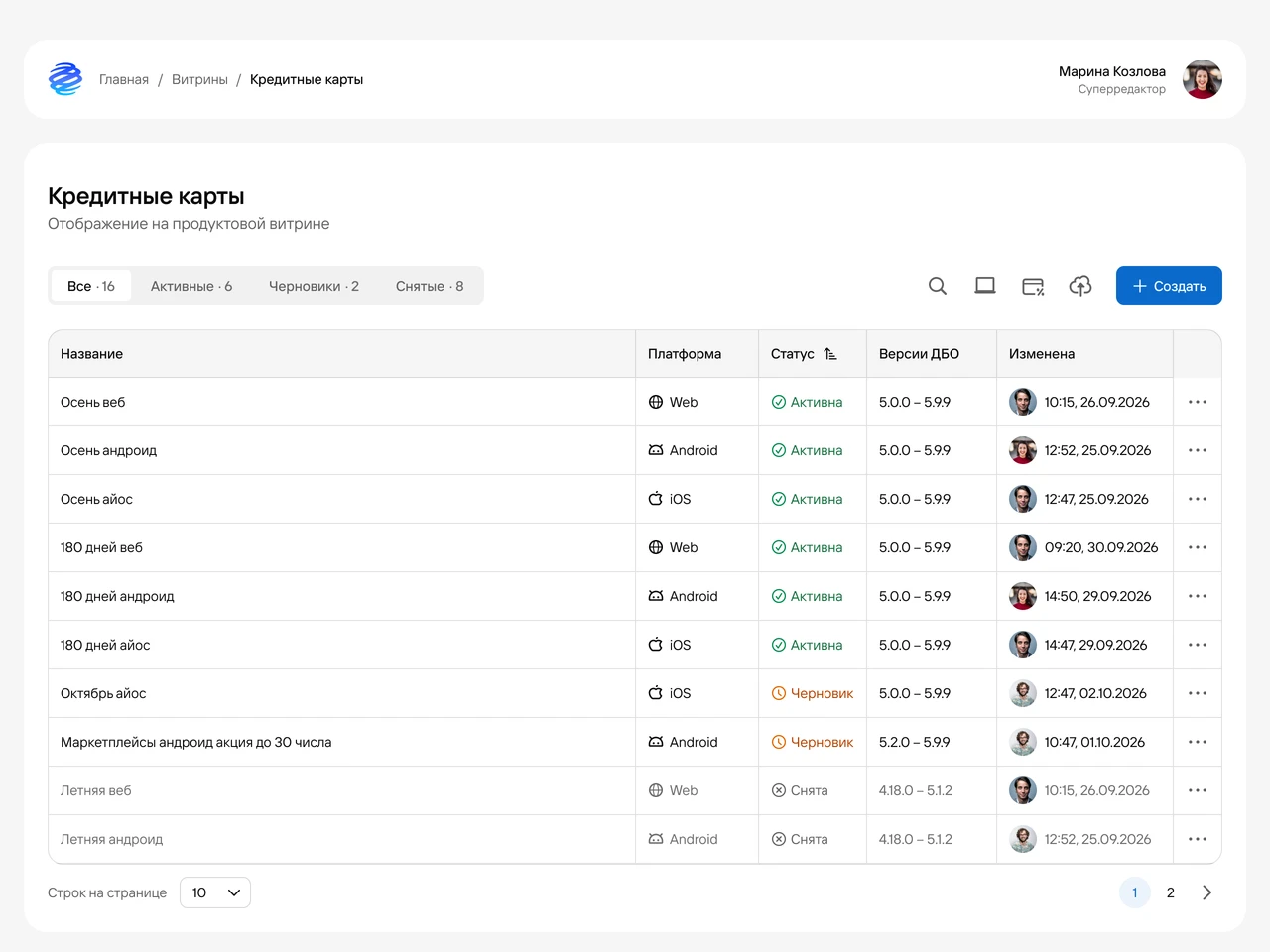Open three-dot menu for Осень веб
This screenshot has height=952, width=1270.
(1198, 402)
